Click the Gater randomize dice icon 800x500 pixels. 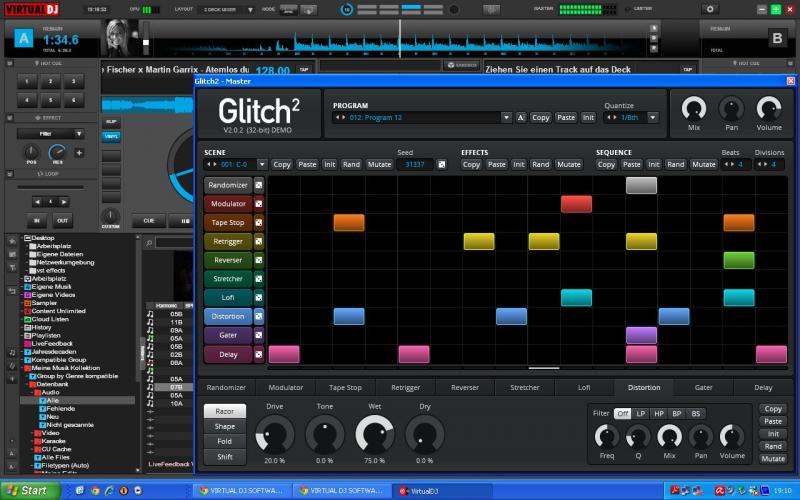(x=259, y=335)
